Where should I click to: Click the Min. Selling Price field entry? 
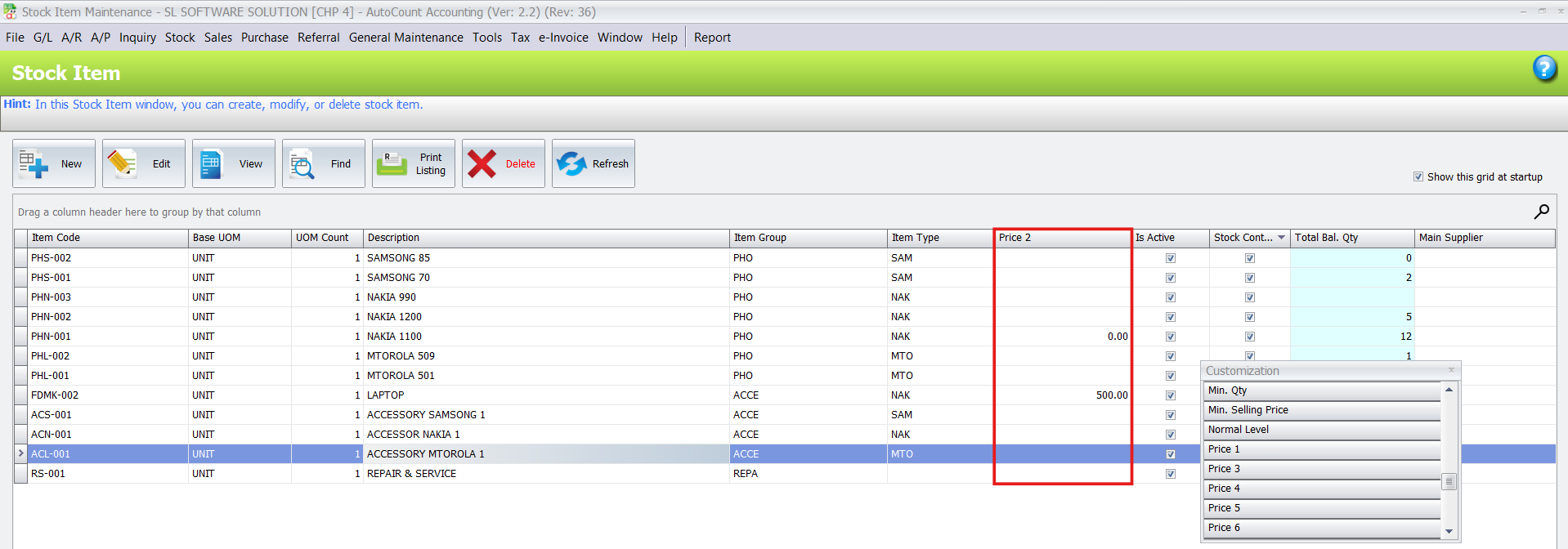point(1321,410)
